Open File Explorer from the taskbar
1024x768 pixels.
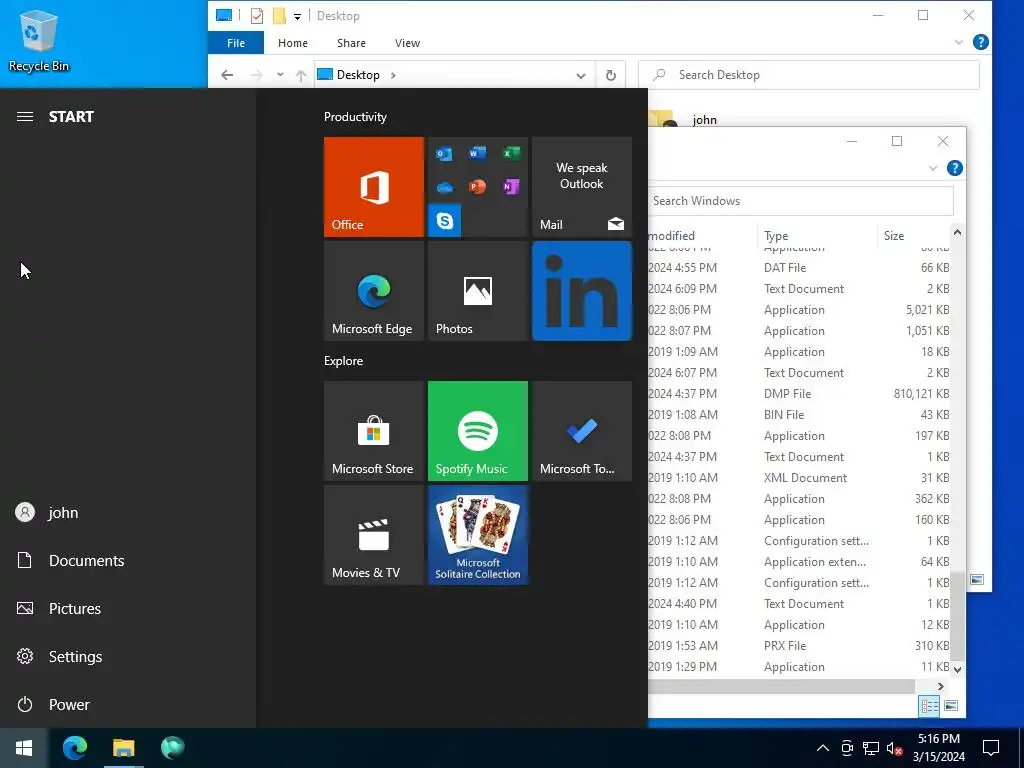(x=123, y=748)
